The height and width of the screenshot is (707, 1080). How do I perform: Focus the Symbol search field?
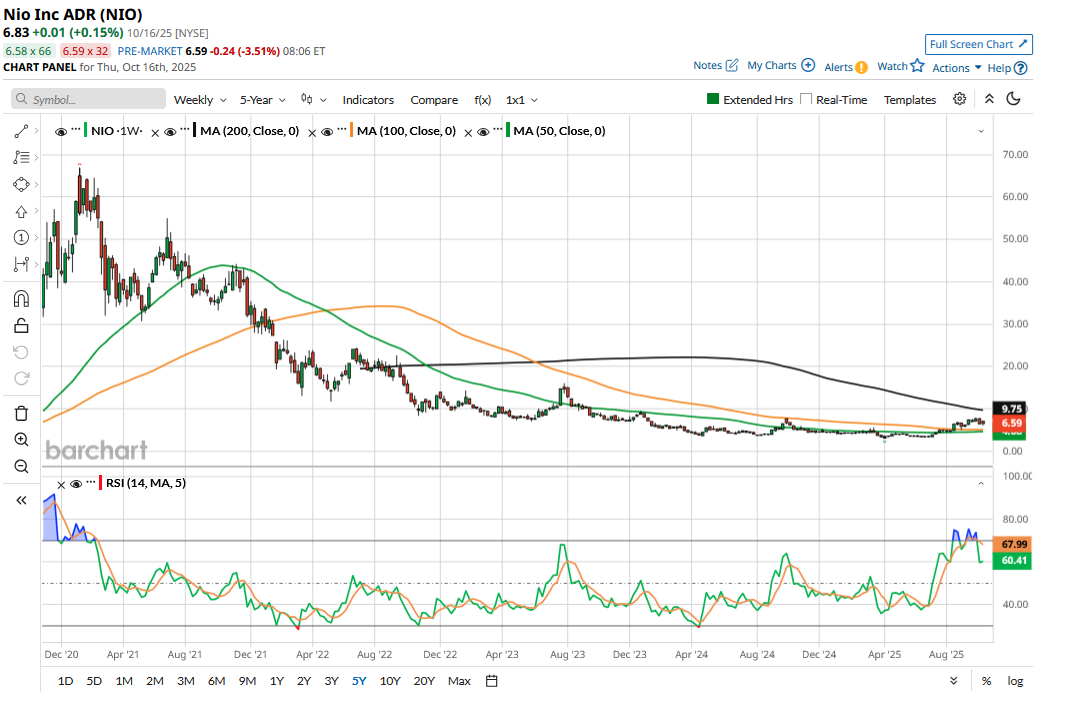pyautogui.click(x=88, y=99)
